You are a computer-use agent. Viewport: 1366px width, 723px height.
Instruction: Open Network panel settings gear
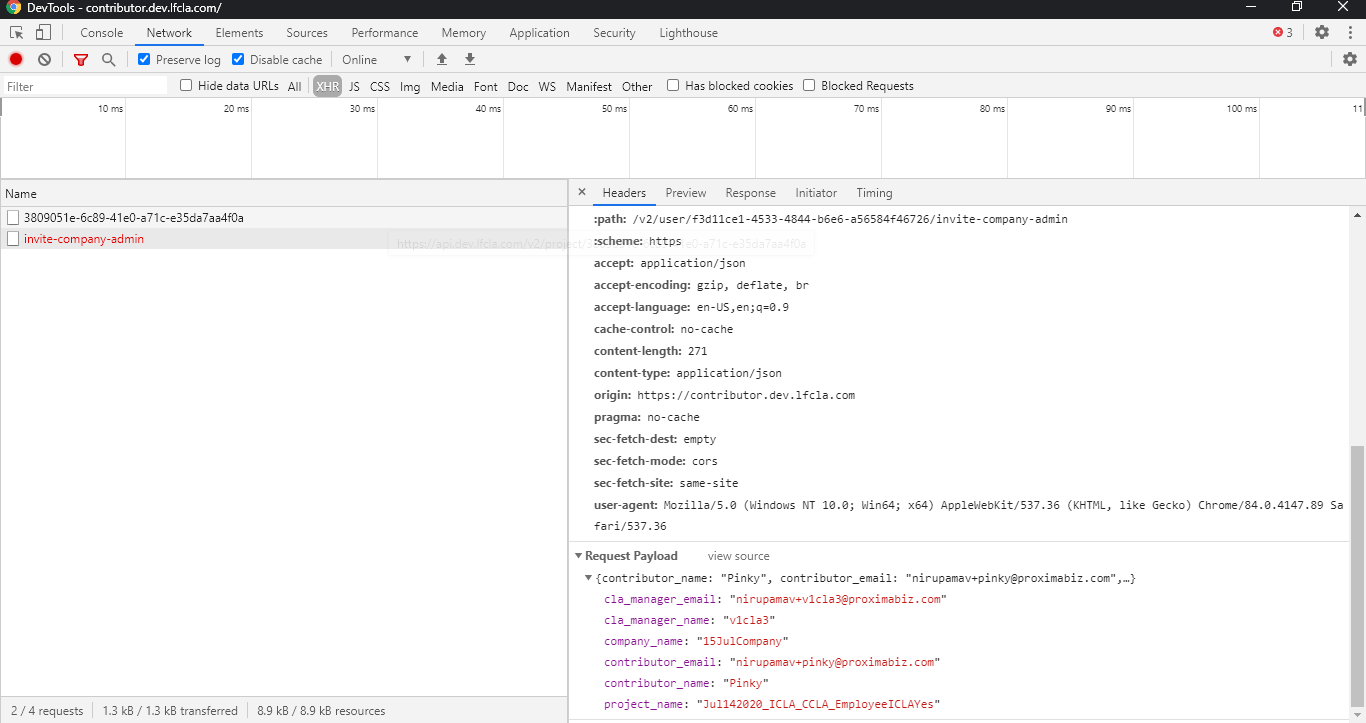coord(1350,59)
